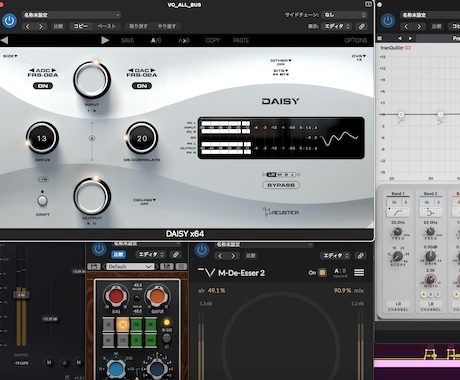This screenshot has width=460, height=380.
Task: Click the 比較 button in tranQuilizr window
Action: point(436,26)
